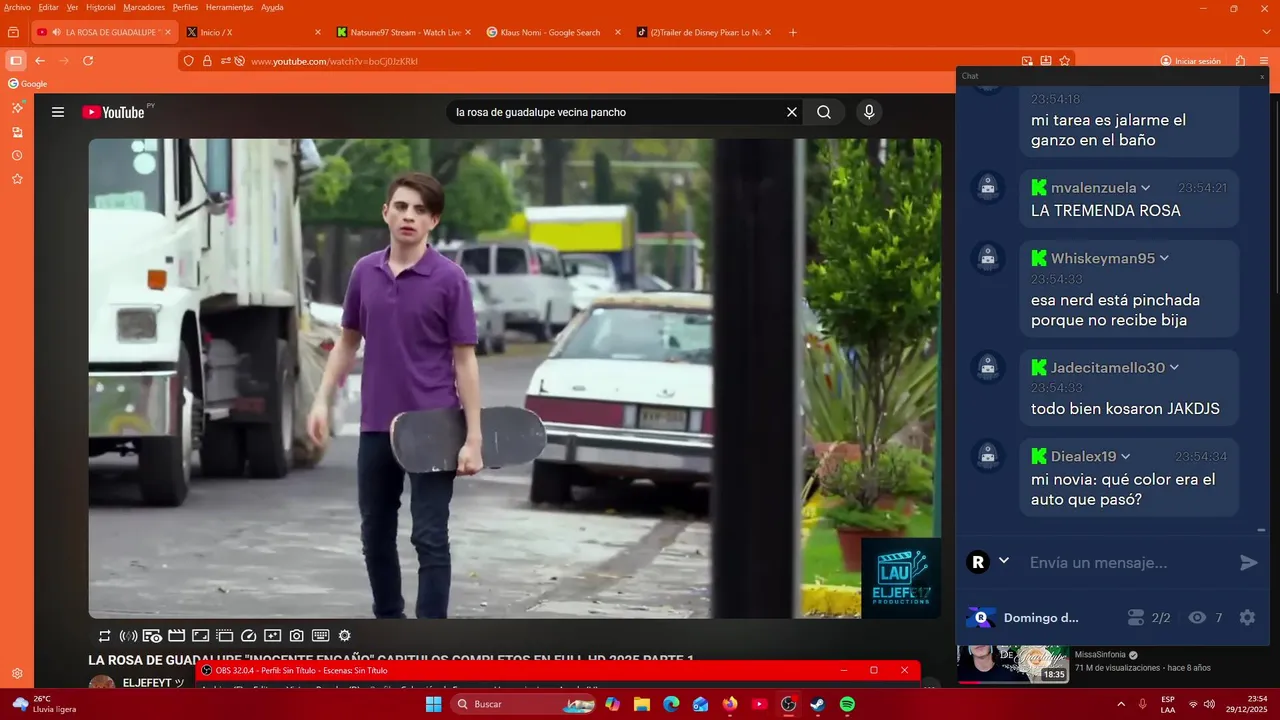Reload the current page
The width and height of the screenshot is (1280, 720).
point(88,61)
